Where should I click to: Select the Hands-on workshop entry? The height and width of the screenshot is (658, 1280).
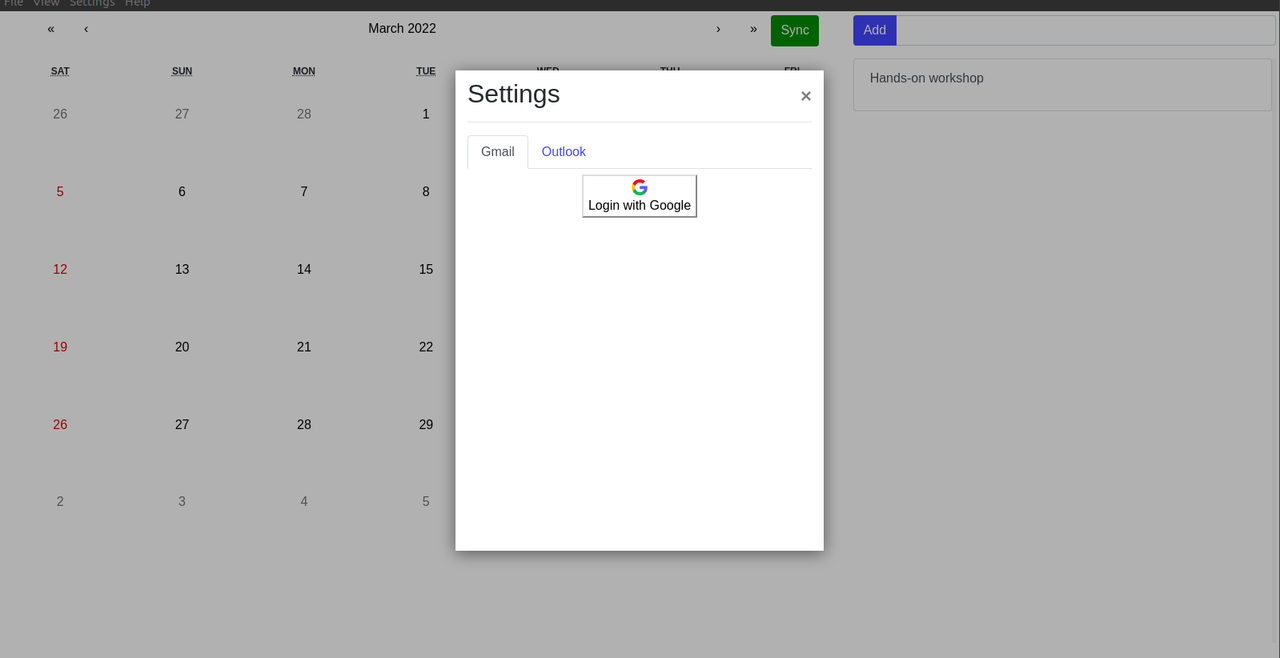1062,85
